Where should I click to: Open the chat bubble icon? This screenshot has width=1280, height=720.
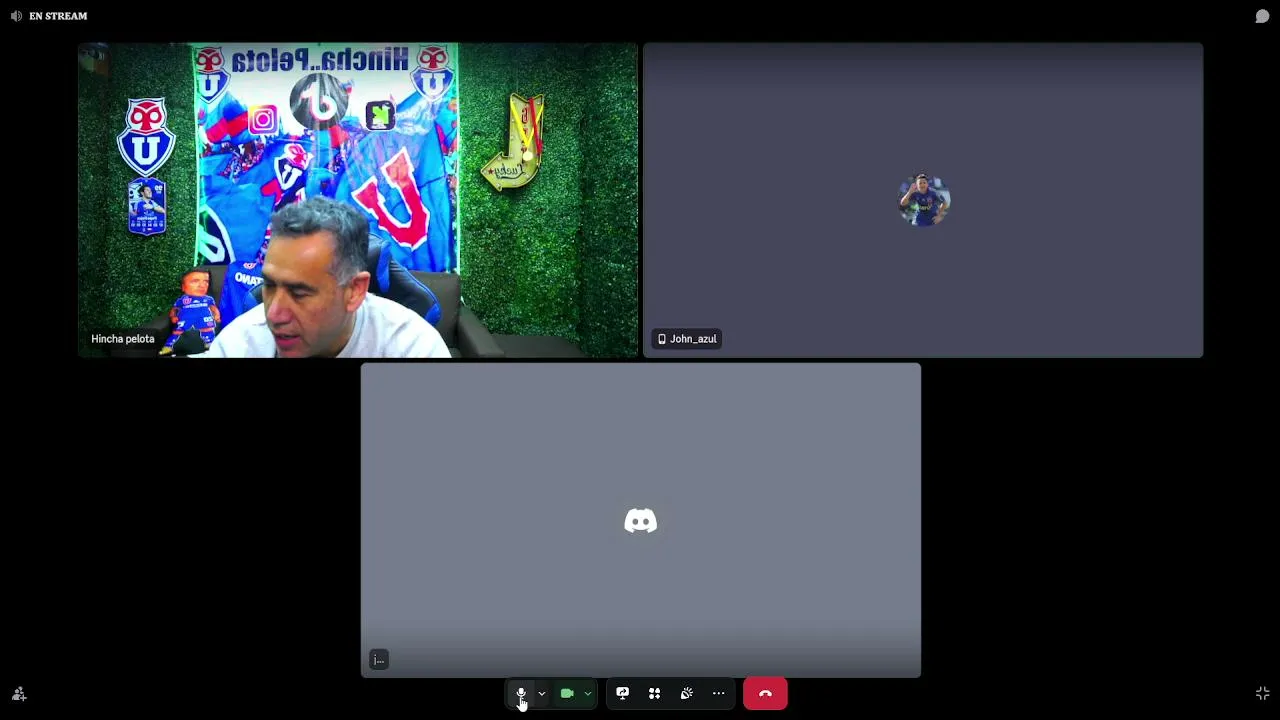(x=1262, y=16)
